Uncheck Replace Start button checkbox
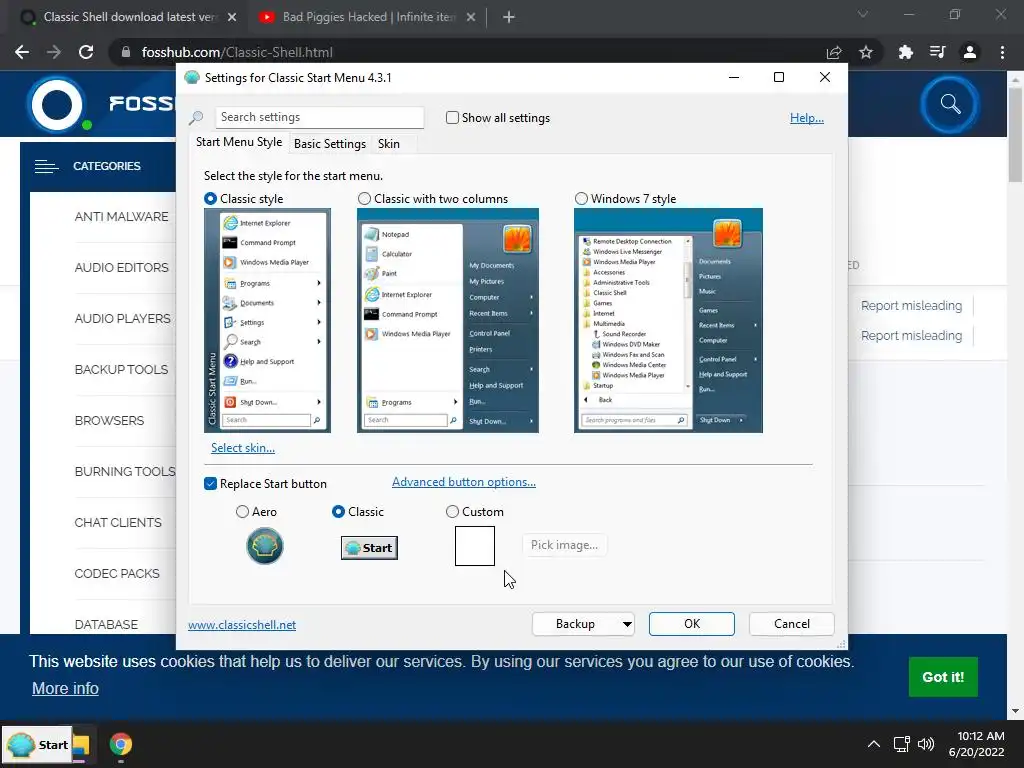1024x768 pixels. 210,483
